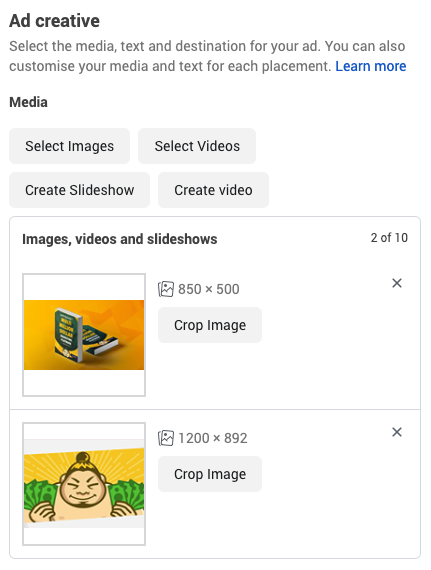
Task: Crop the 1200 × 892 cartoon image
Action: pos(210,474)
